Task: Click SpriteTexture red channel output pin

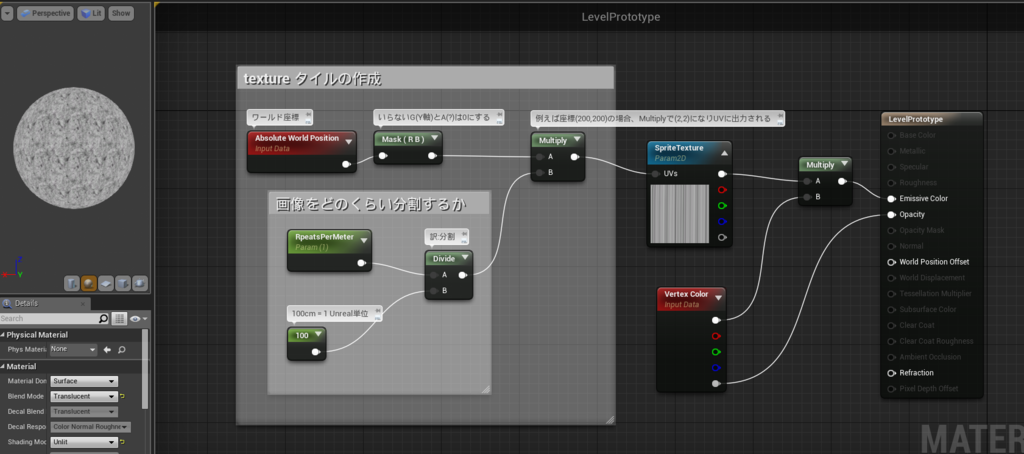Action: (x=722, y=190)
